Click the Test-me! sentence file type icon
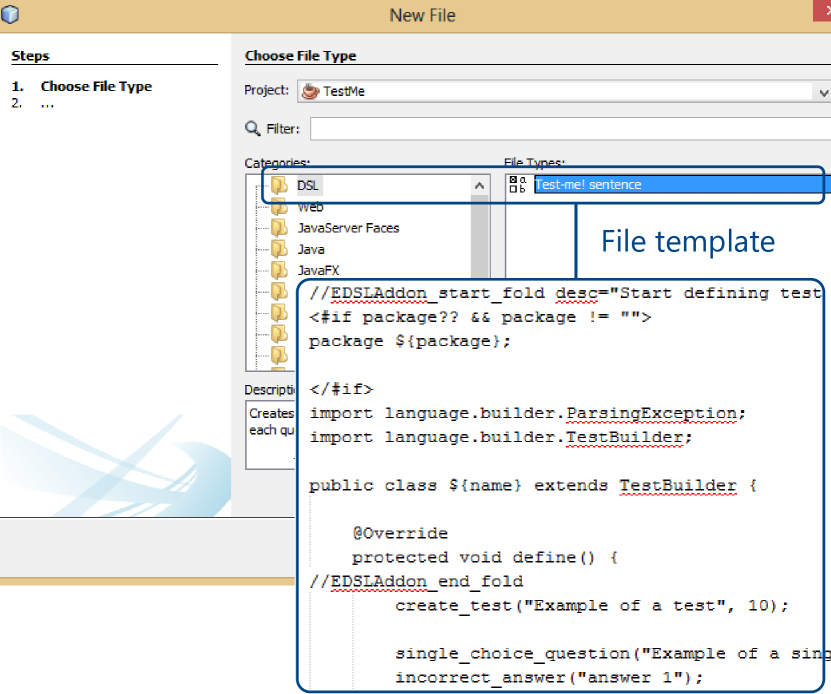 pos(517,185)
